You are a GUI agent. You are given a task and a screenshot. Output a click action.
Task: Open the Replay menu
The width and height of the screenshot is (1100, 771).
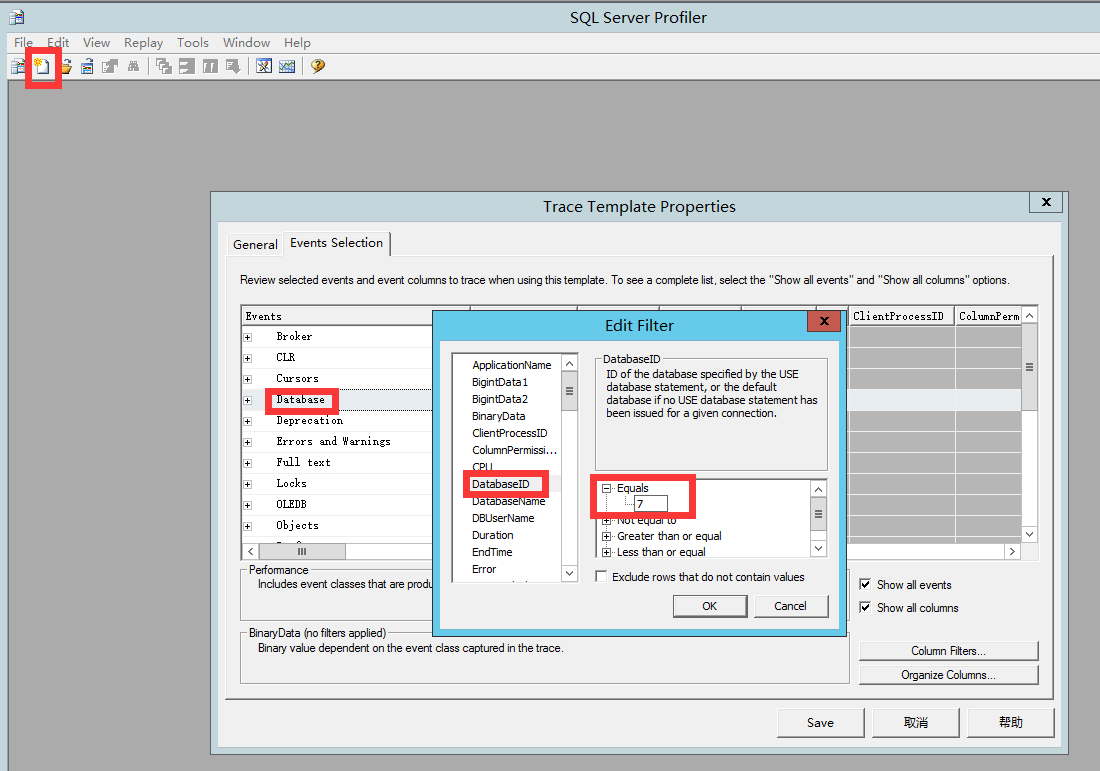(143, 43)
